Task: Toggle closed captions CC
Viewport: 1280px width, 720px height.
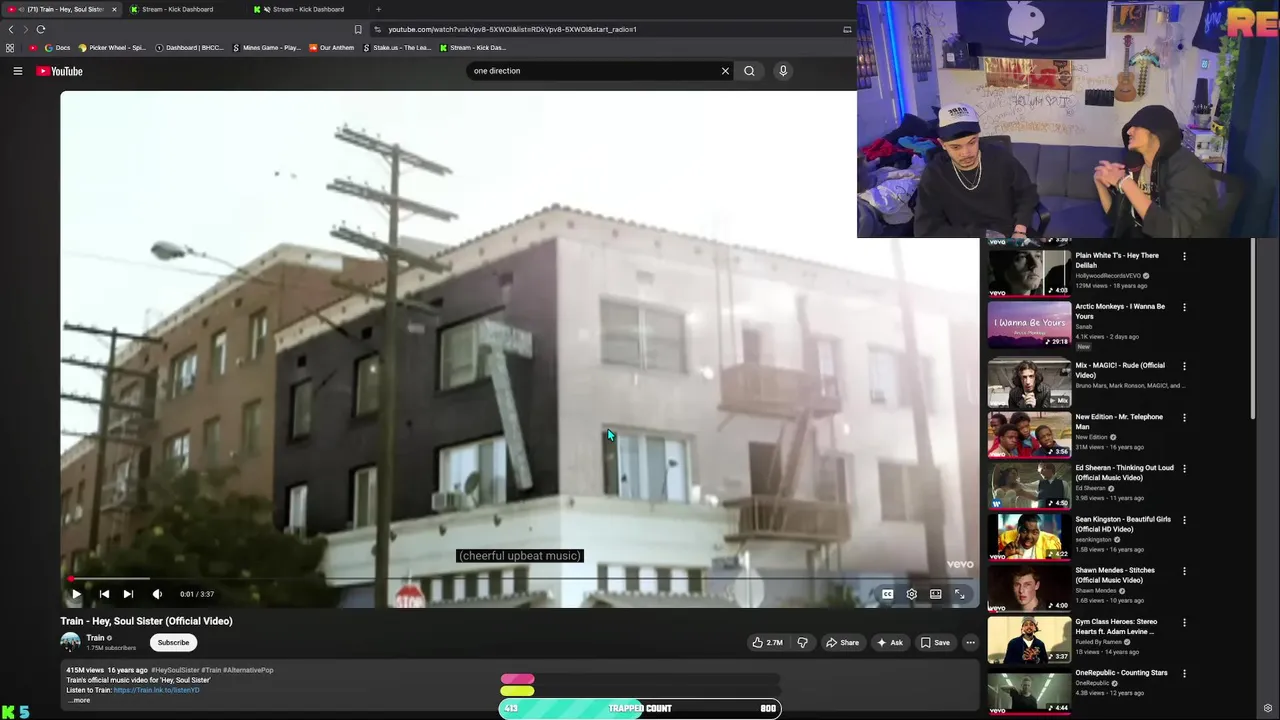Action: point(887,594)
